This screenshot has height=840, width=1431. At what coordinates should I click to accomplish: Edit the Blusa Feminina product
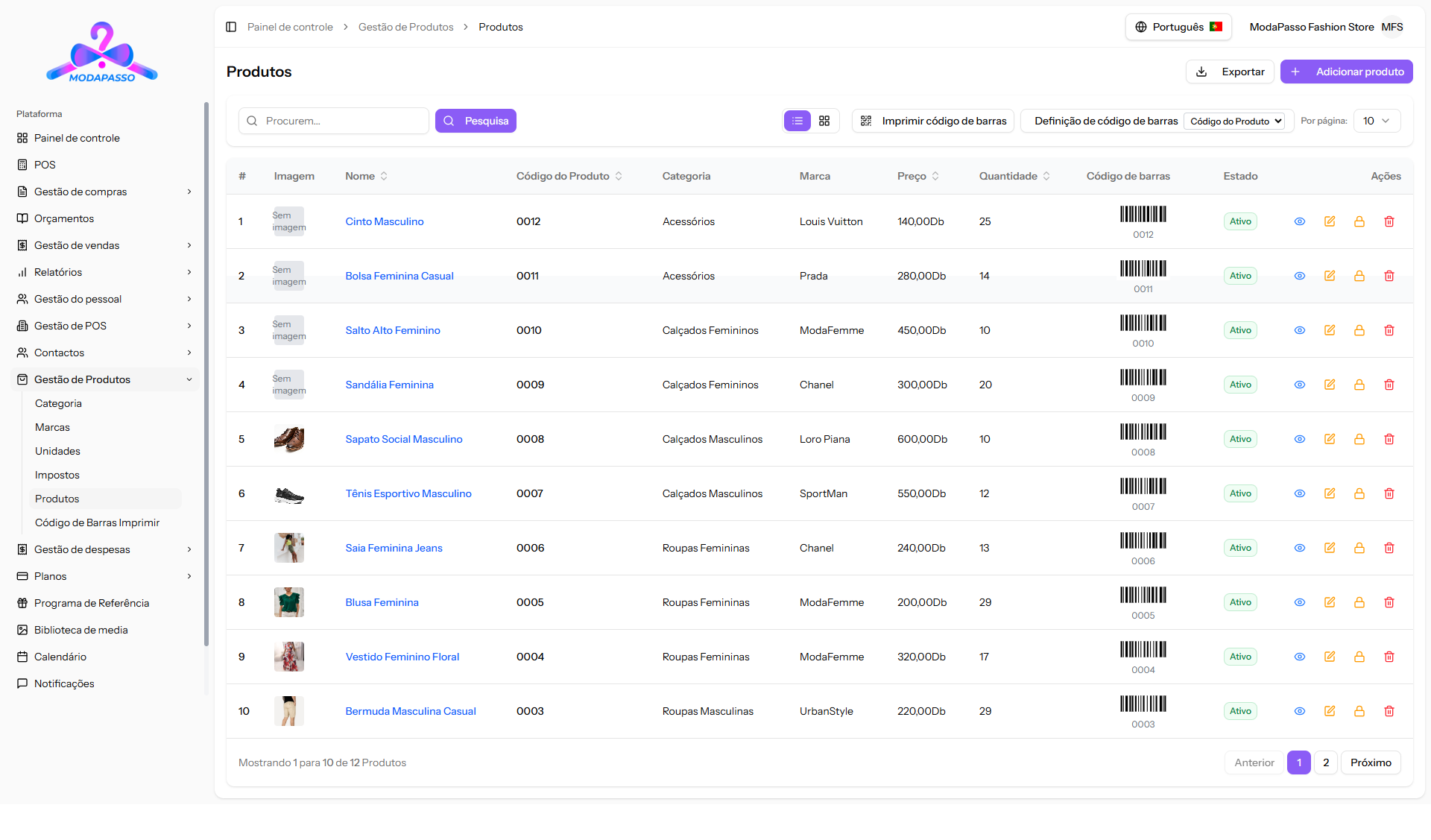click(x=1329, y=602)
